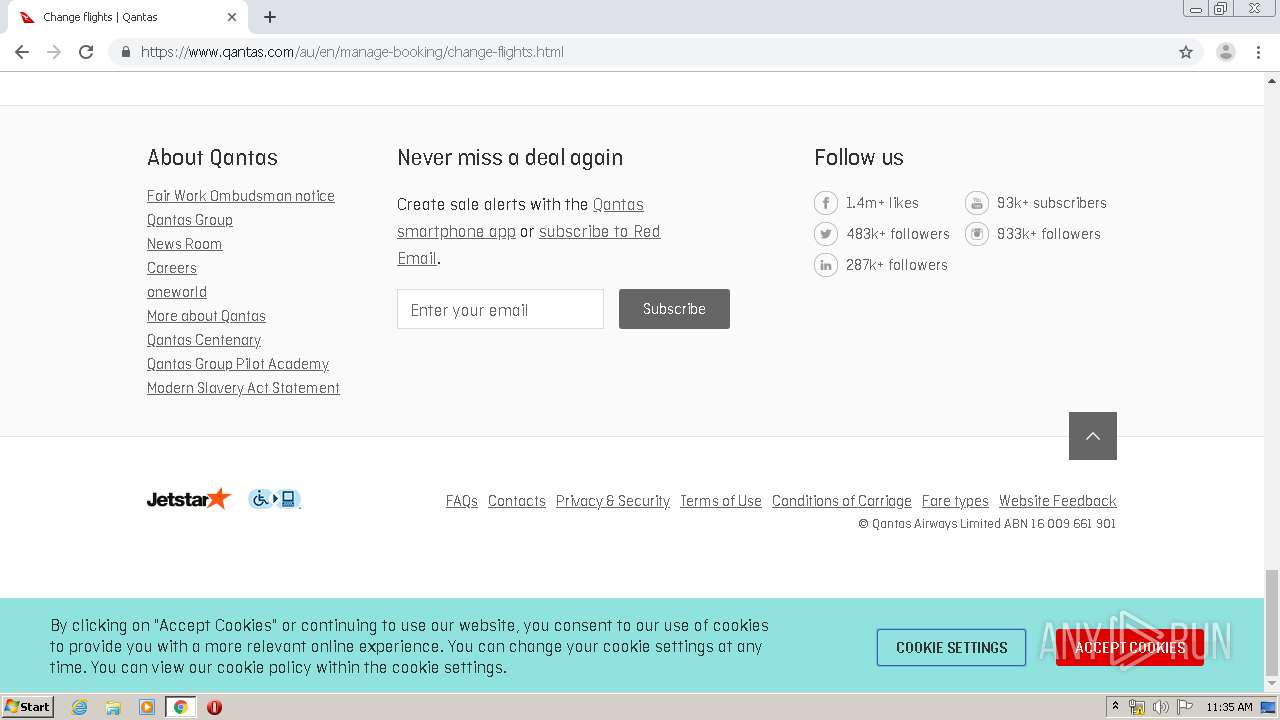This screenshot has height=720, width=1280.
Task: Focus the Enter your email field
Action: tap(500, 309)
